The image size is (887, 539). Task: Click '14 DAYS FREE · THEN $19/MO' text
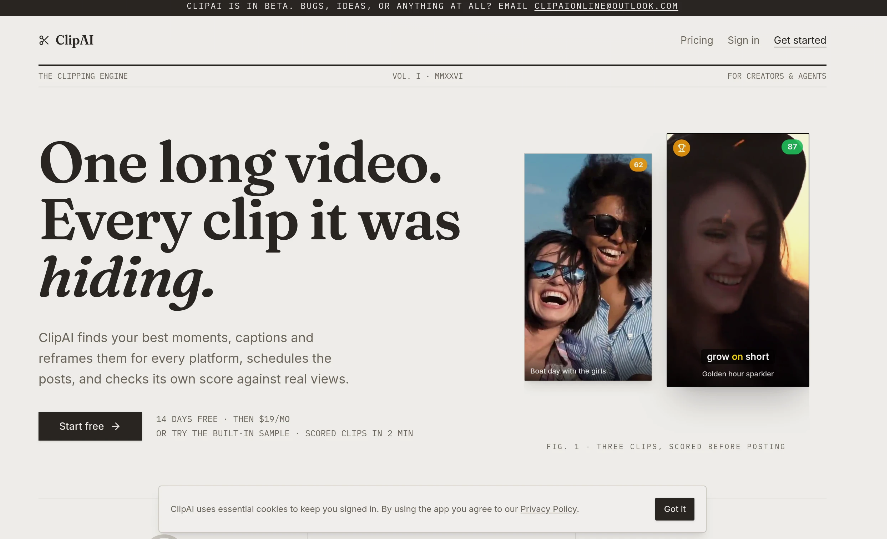click(x=223, y=419)
